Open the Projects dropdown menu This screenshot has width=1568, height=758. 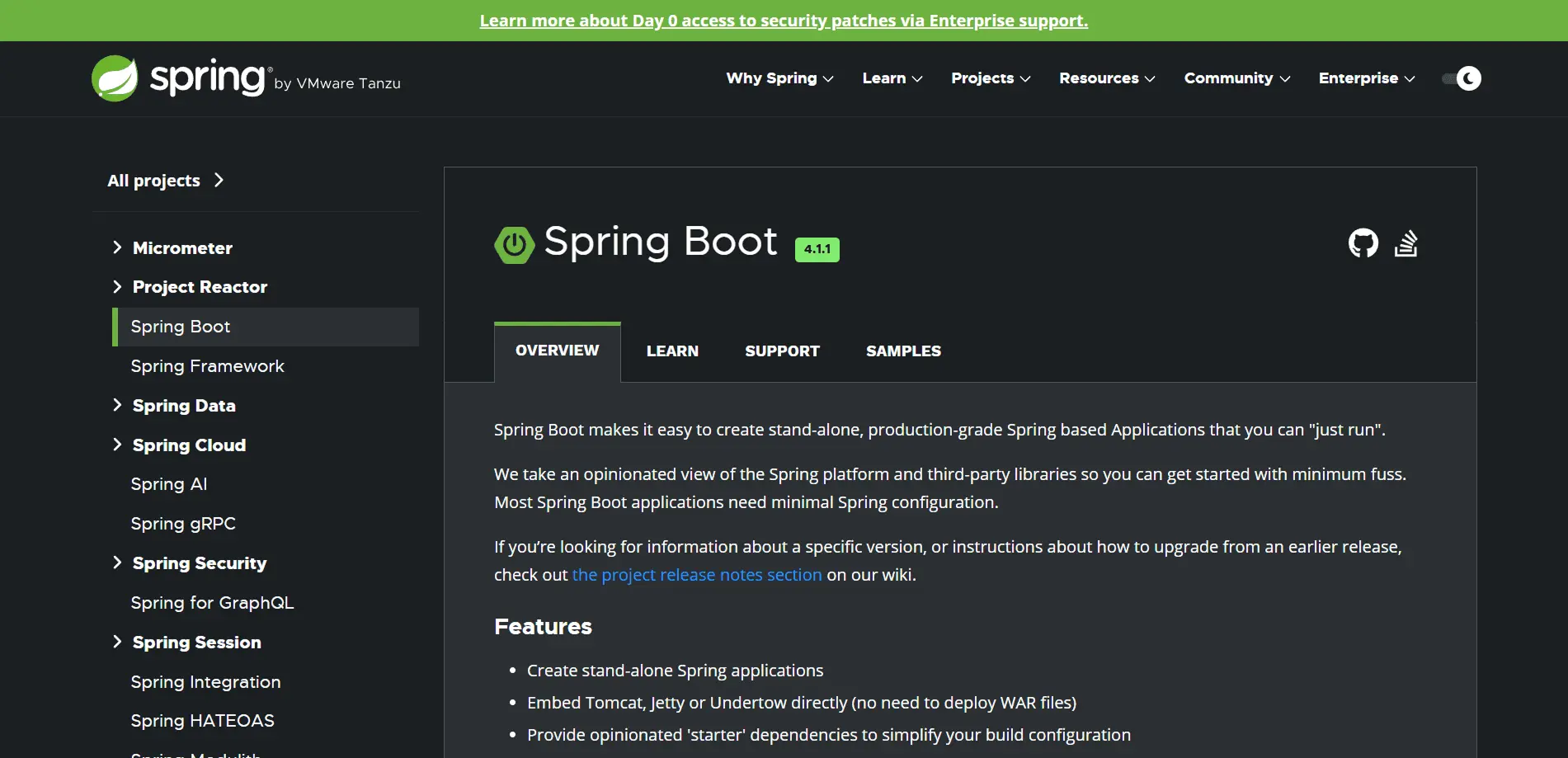pos(991,78)
